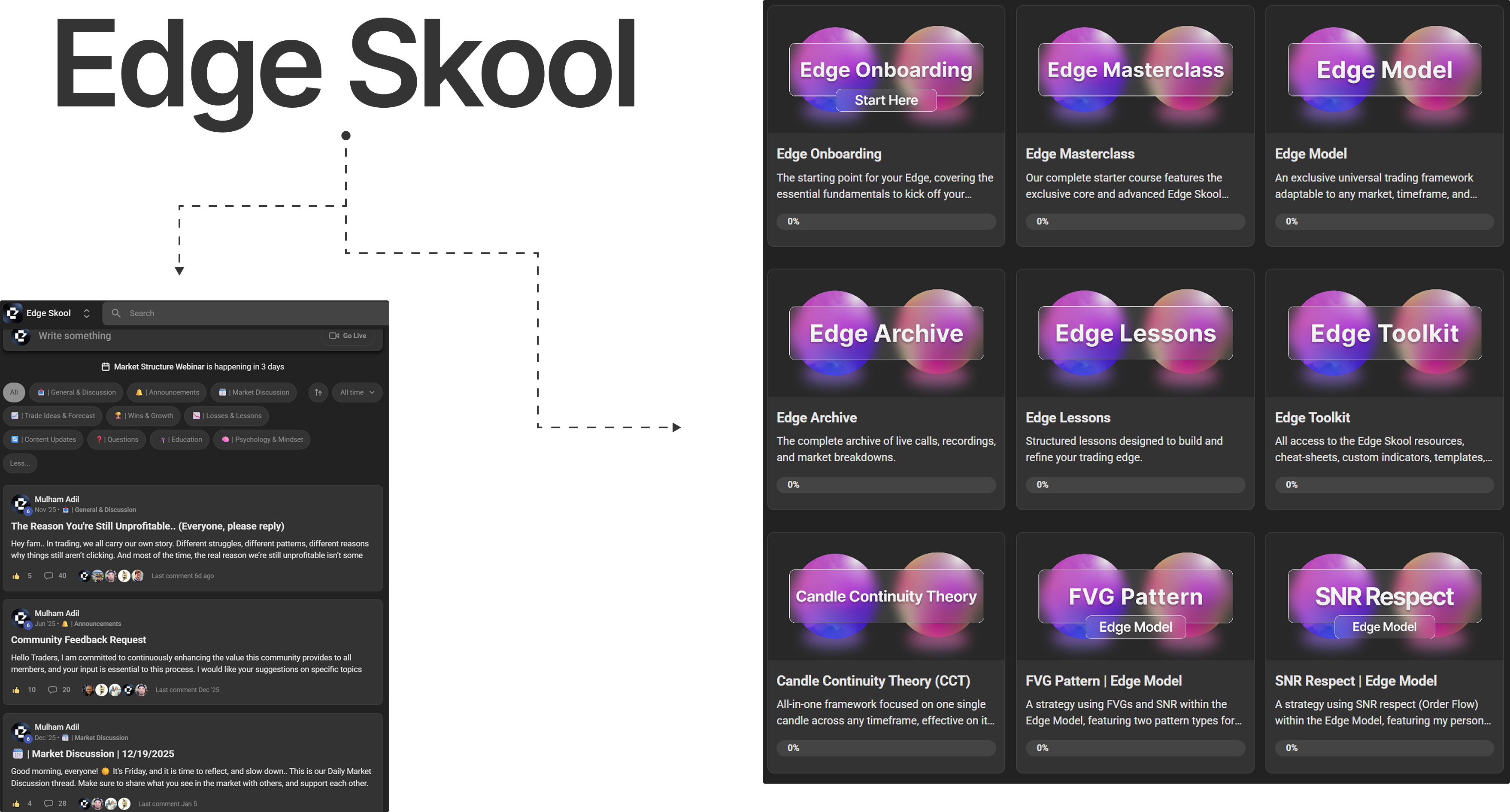Filter by Questions category
The image size is (1510, 812).
point(117,439)
